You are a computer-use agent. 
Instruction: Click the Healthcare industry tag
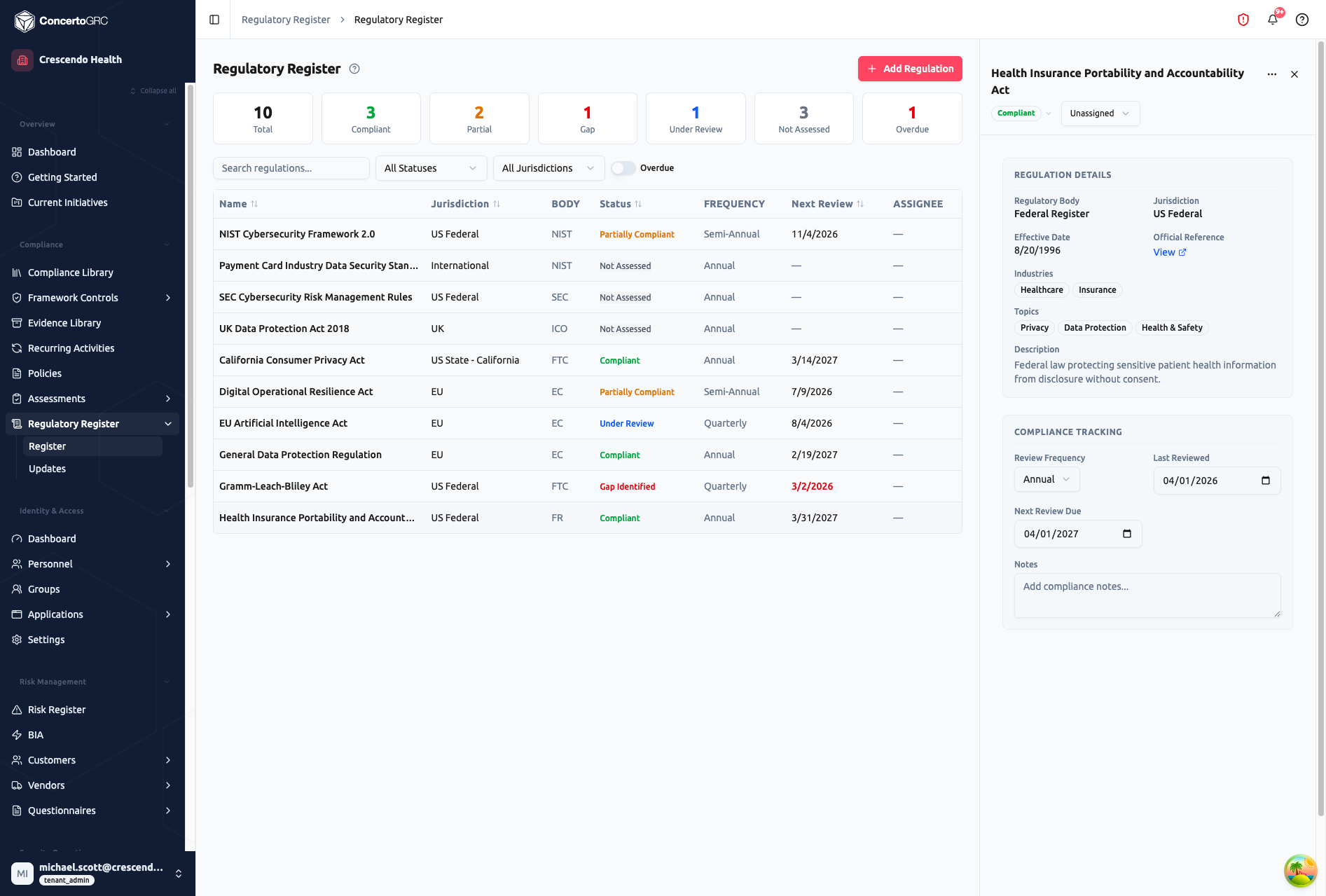coord(1042,290)
